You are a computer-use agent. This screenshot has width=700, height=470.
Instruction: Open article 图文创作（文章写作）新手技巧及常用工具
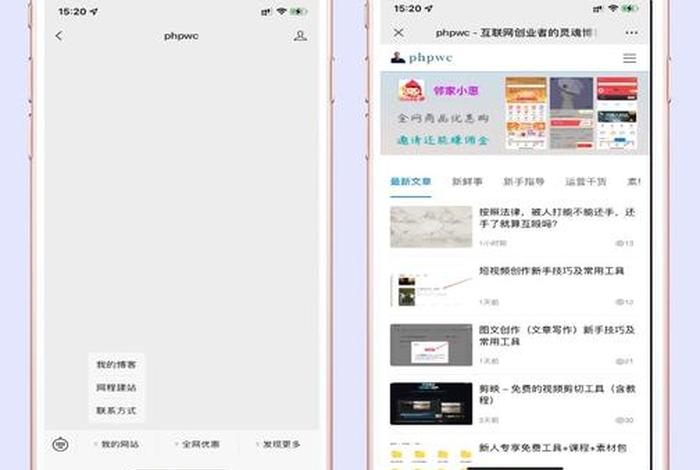(x=557, y=336)
